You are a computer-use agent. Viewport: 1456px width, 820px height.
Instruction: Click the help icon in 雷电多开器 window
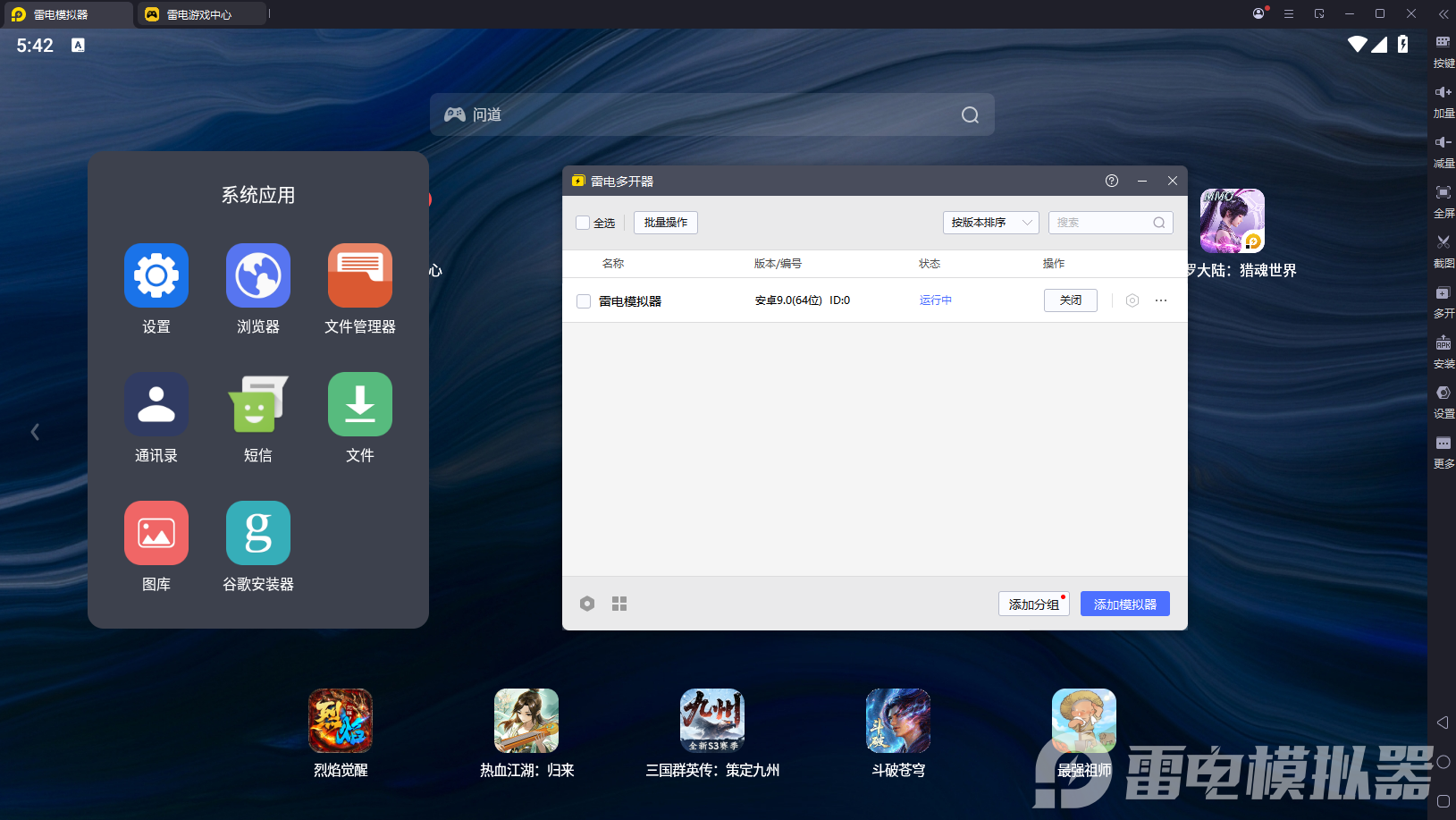coord(1112,181)
